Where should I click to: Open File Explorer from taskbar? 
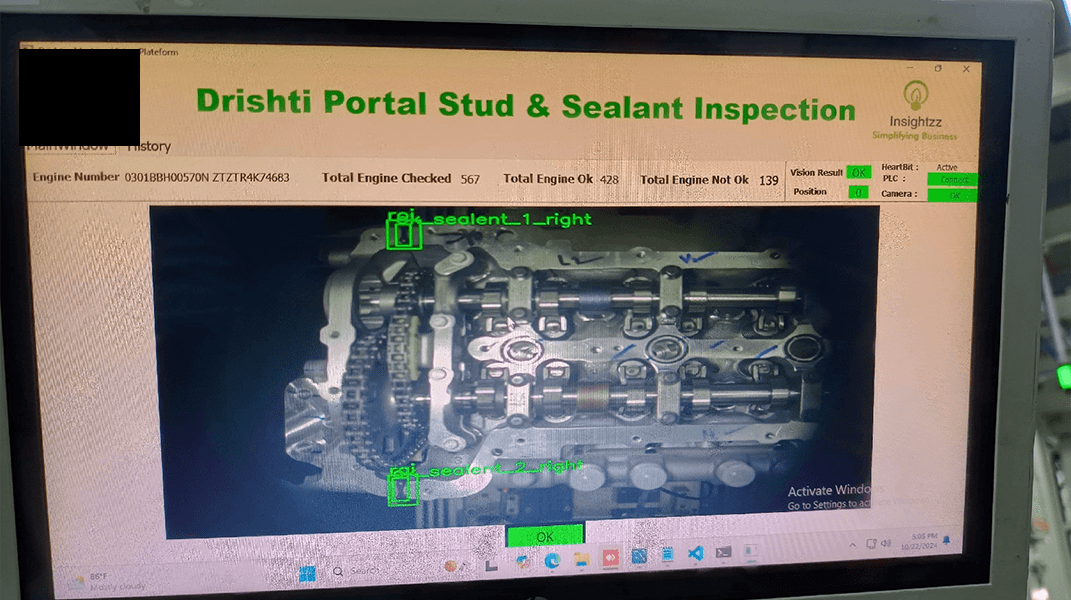click(x=582, y=560)
